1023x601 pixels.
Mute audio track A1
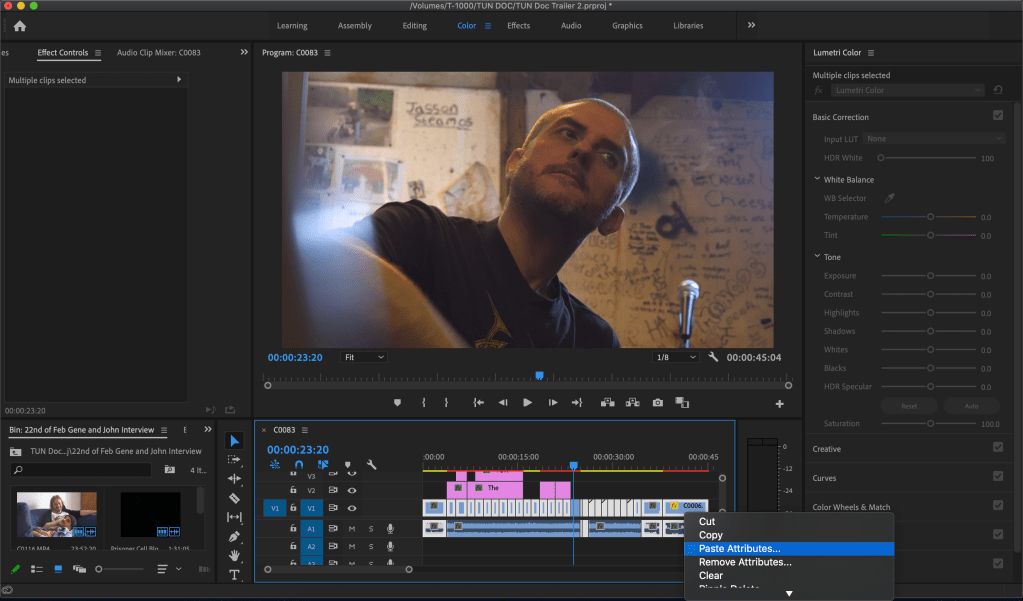352,528
